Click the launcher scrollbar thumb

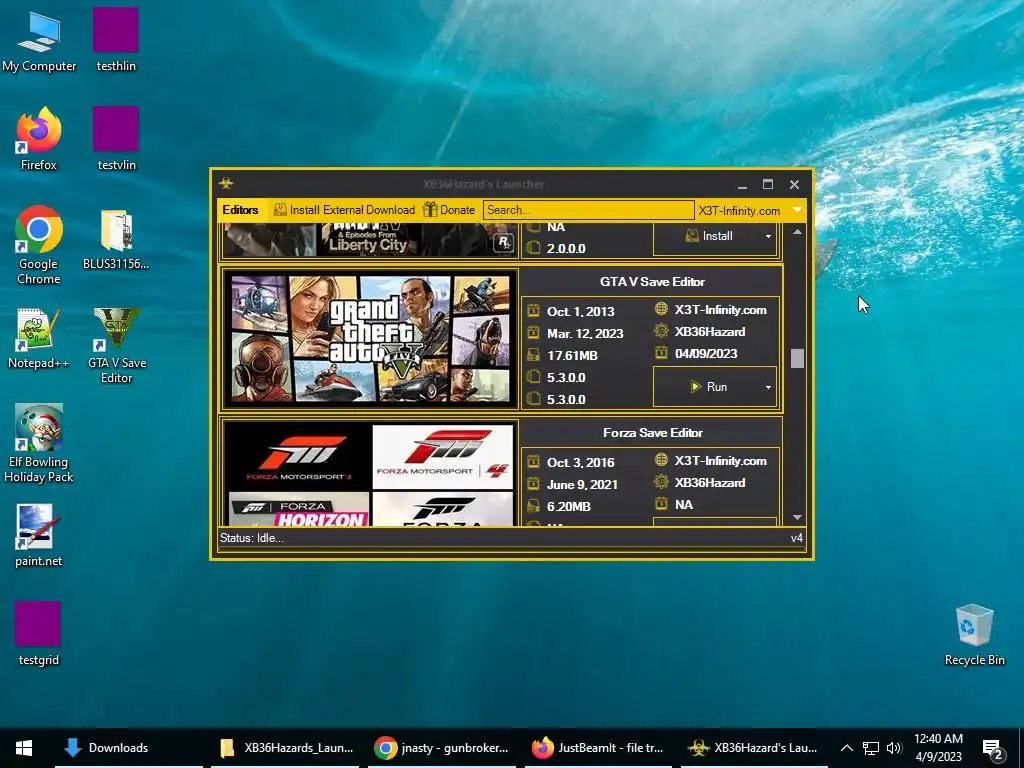click(797, 359)
